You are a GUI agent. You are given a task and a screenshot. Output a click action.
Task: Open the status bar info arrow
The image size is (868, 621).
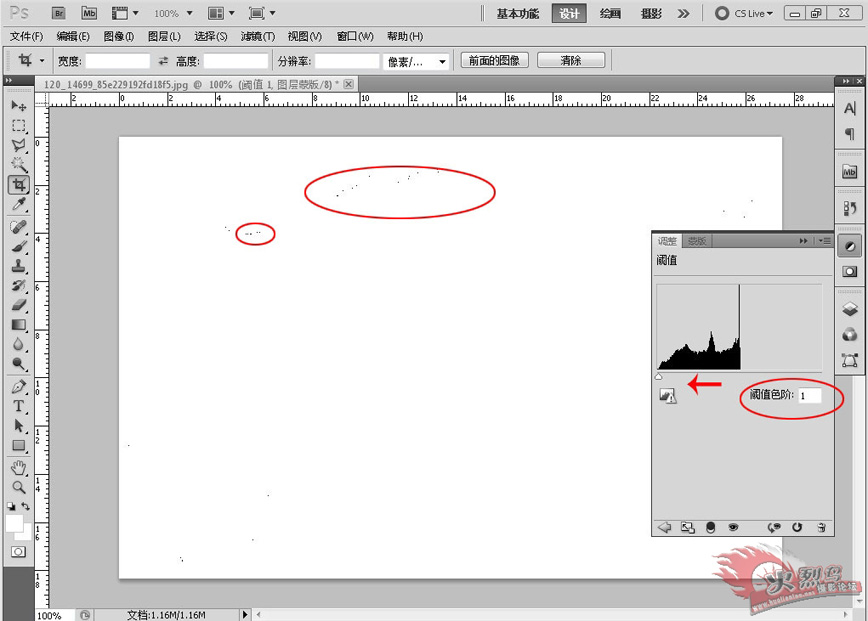coord(245,614)
